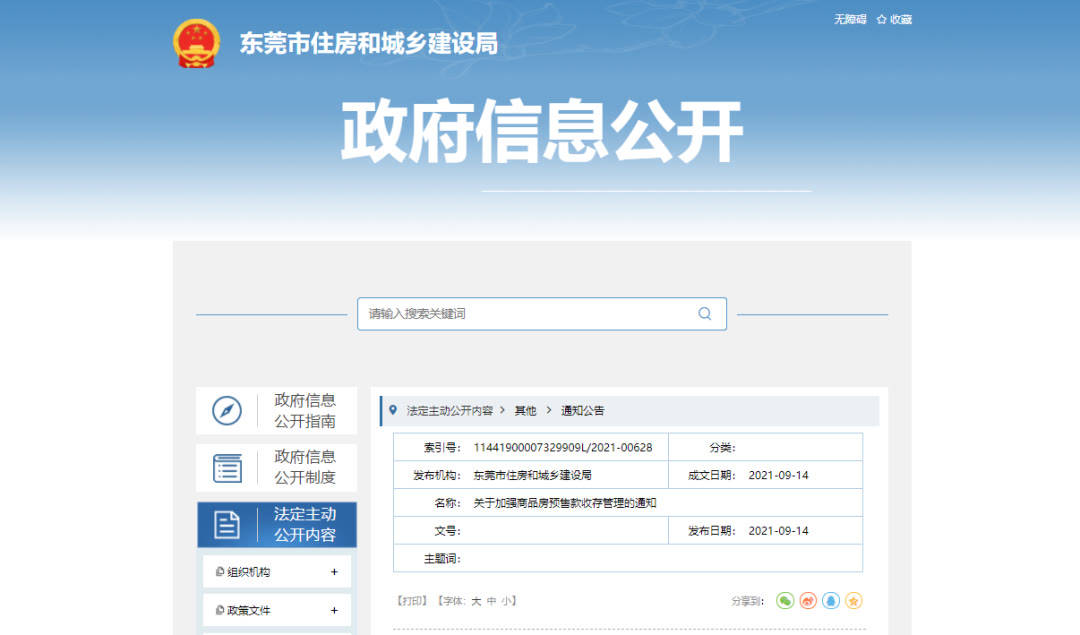Share to Weibo via red icon
This screenshot has height=635, width=1080.
(808, 601)
